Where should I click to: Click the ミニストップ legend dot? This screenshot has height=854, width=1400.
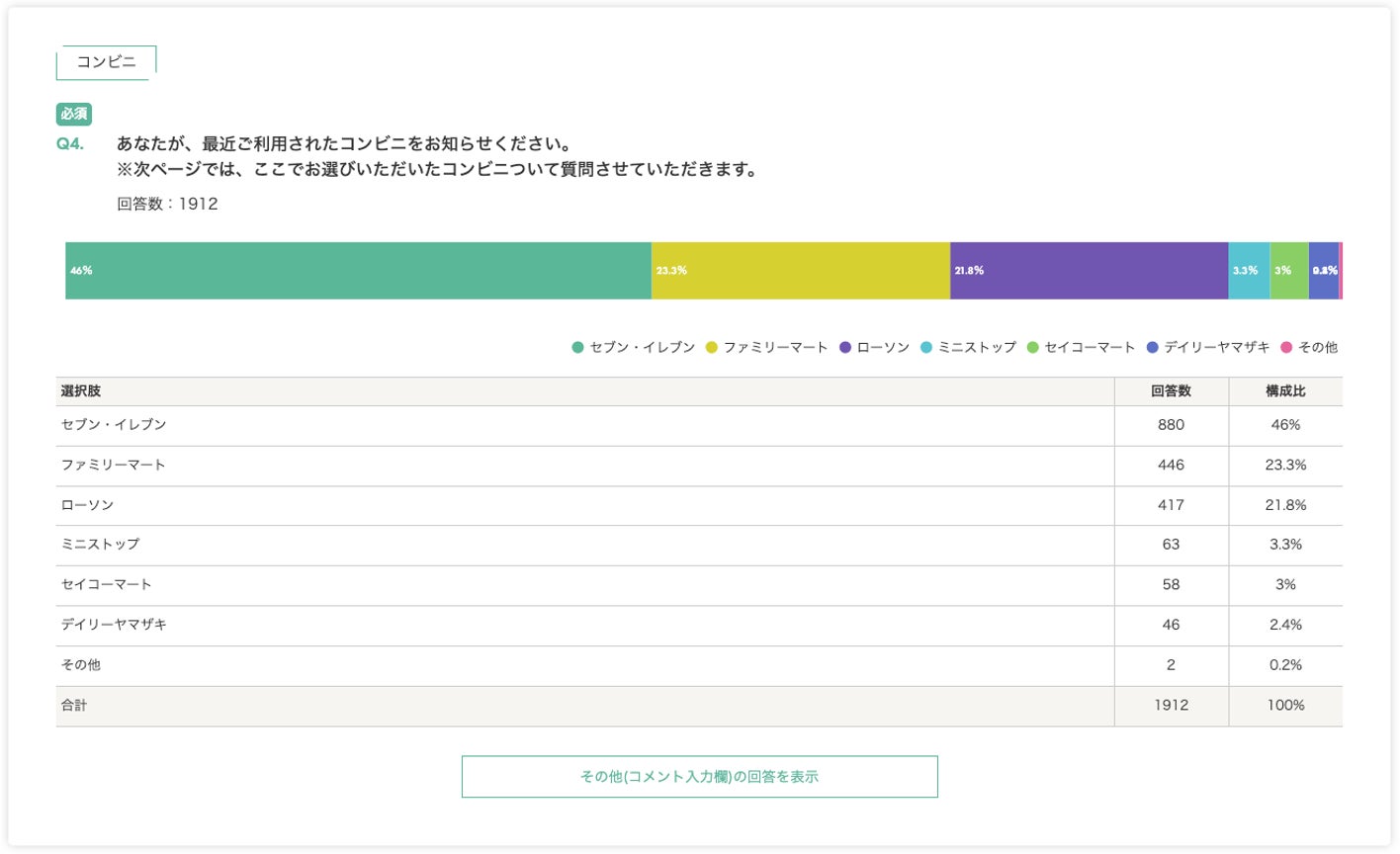926,347
